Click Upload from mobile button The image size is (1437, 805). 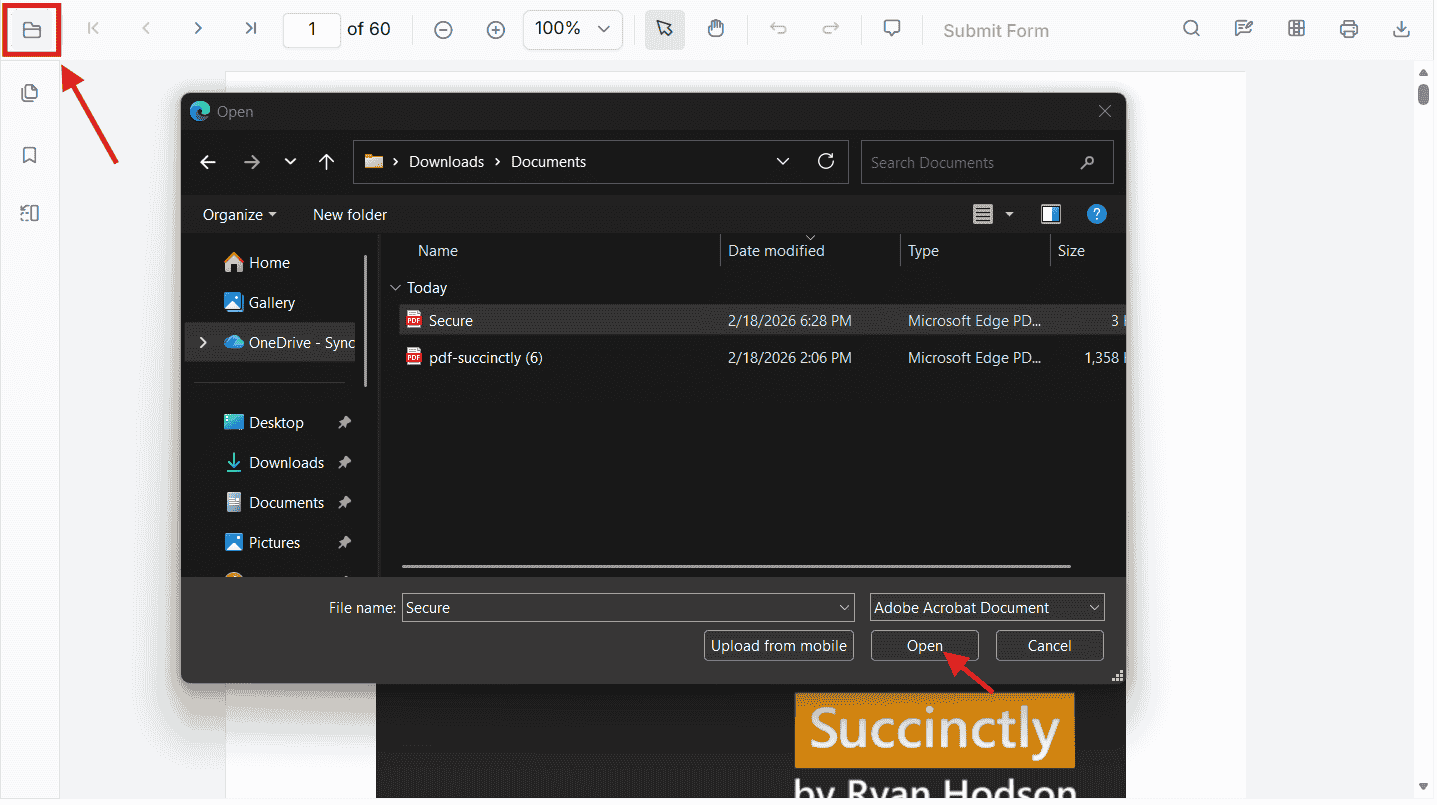coord(778,646)
